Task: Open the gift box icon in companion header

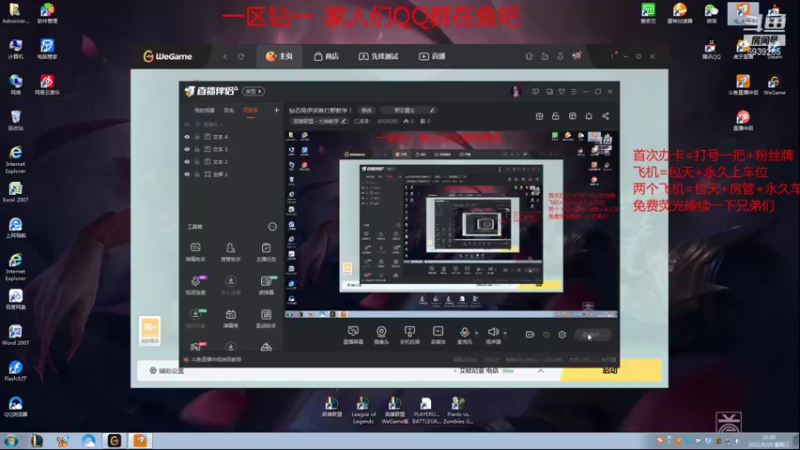Action: [539, 116]
